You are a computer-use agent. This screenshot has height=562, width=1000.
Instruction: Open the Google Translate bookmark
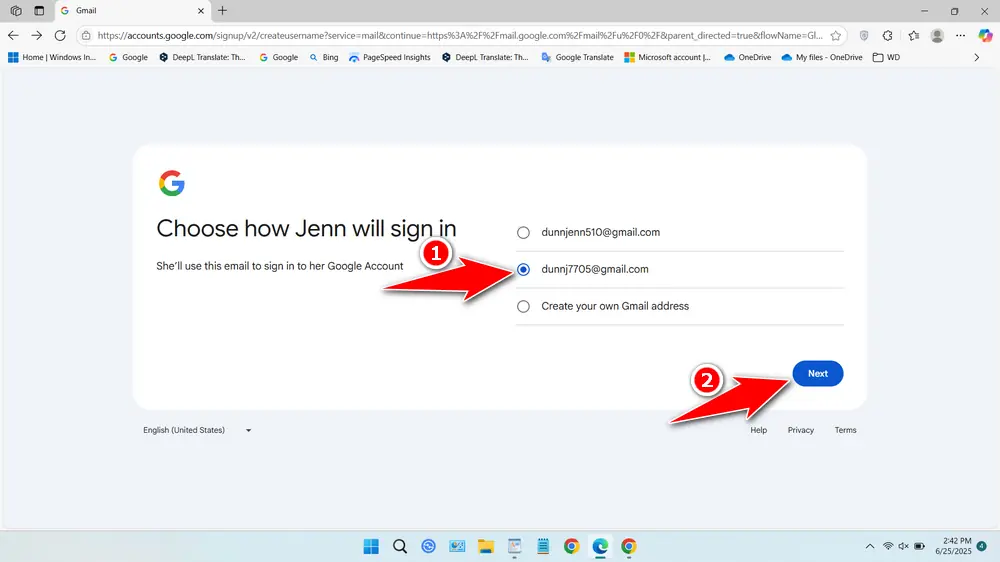(577, 57)
